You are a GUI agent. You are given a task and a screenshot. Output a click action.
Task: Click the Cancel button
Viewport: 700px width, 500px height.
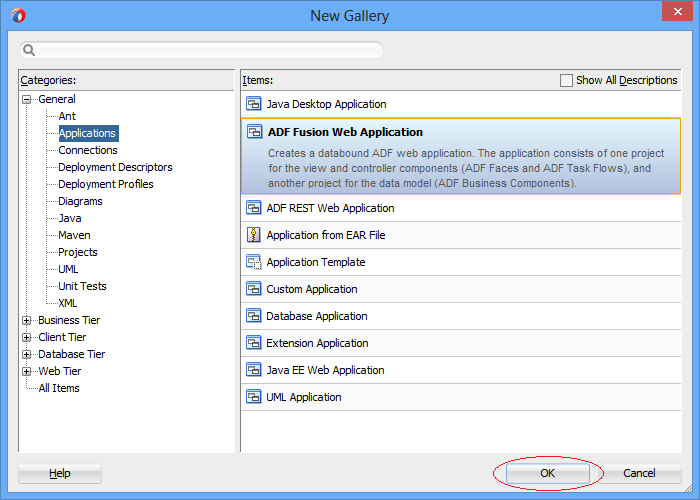(x=639, y=473)
